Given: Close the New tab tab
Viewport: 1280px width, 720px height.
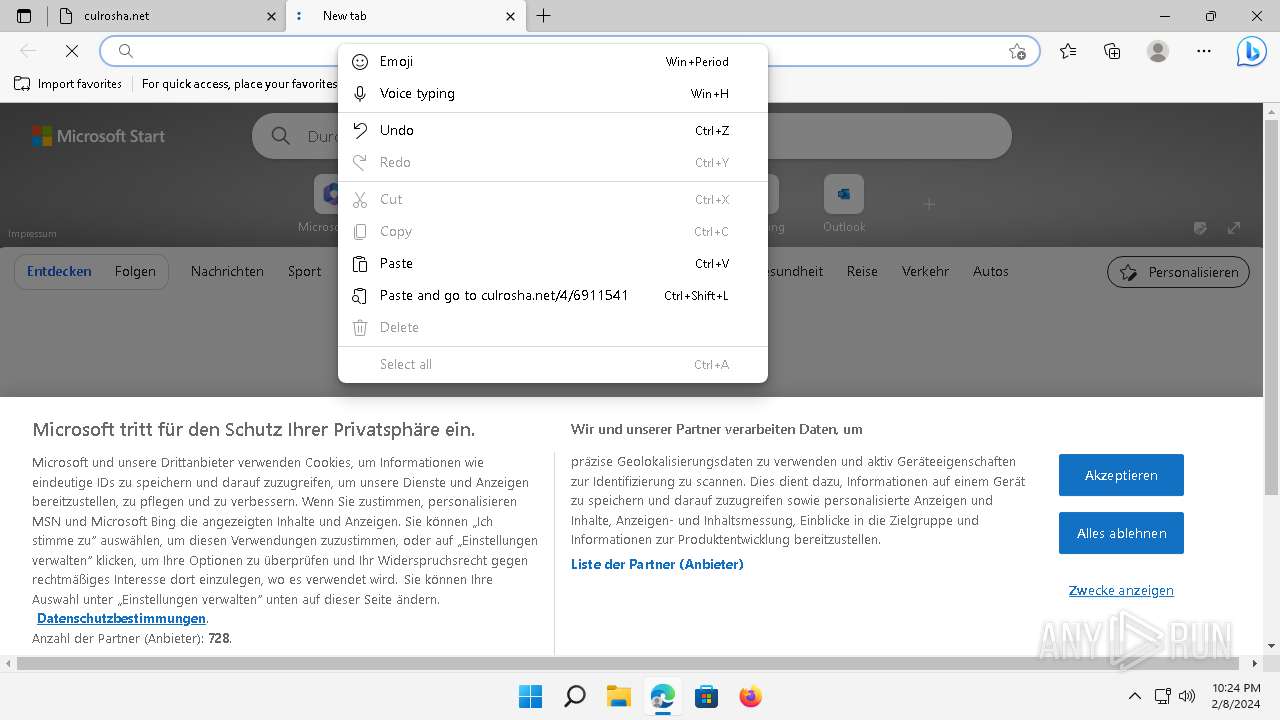Looking at the screenshot, I should (511, 16).
